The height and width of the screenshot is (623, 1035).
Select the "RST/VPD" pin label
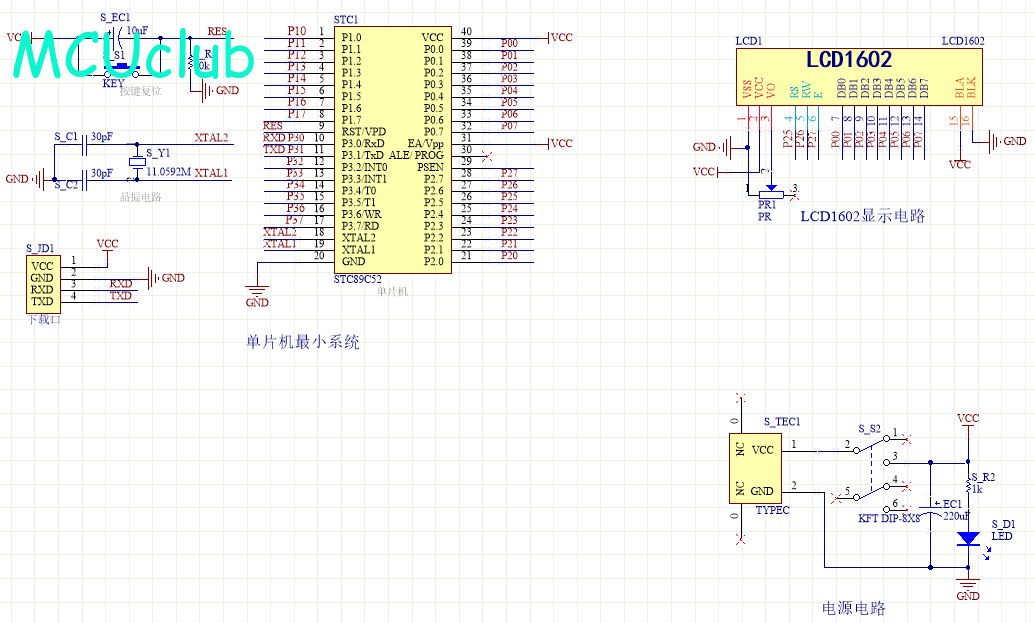coord(363,131)
